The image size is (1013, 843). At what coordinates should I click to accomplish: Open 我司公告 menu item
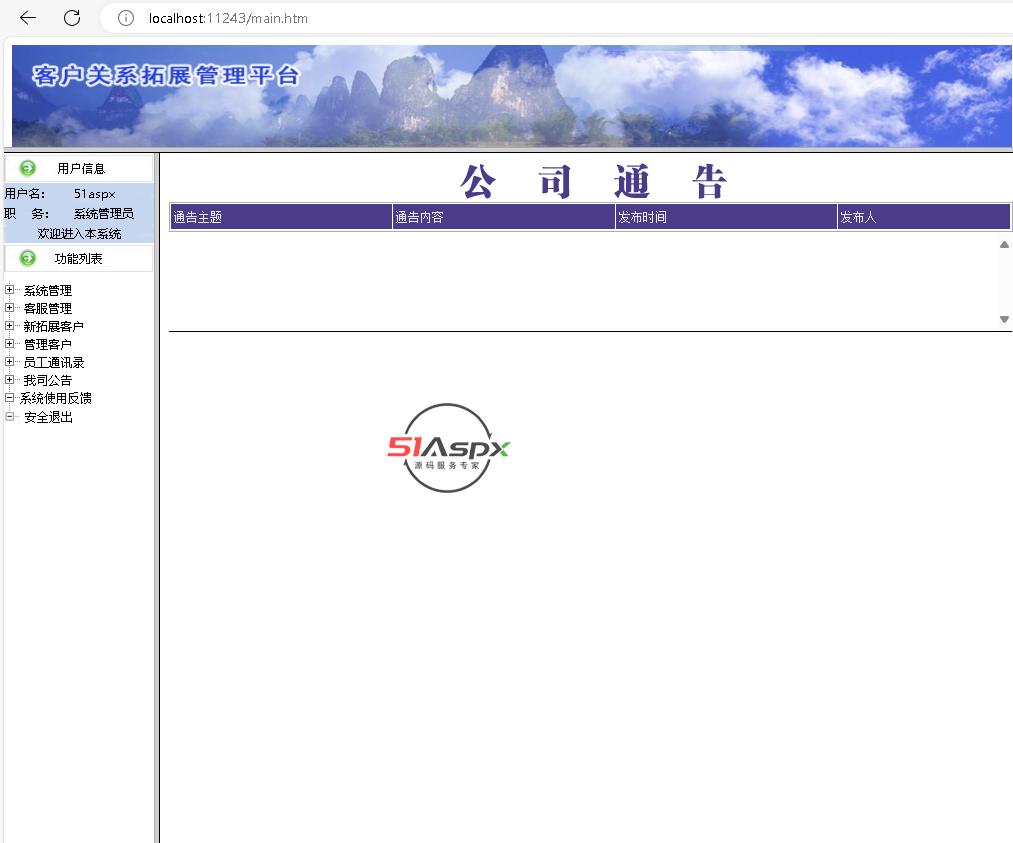tap(48, 380)
